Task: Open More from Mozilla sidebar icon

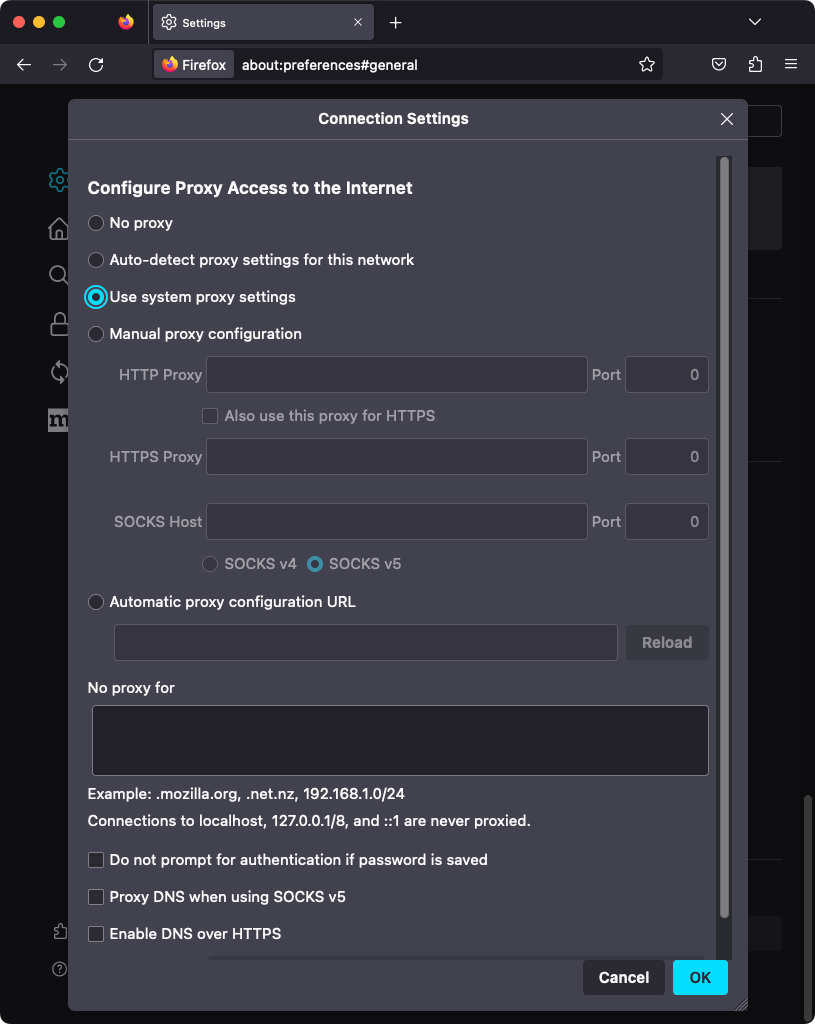Action: (58, 420)
